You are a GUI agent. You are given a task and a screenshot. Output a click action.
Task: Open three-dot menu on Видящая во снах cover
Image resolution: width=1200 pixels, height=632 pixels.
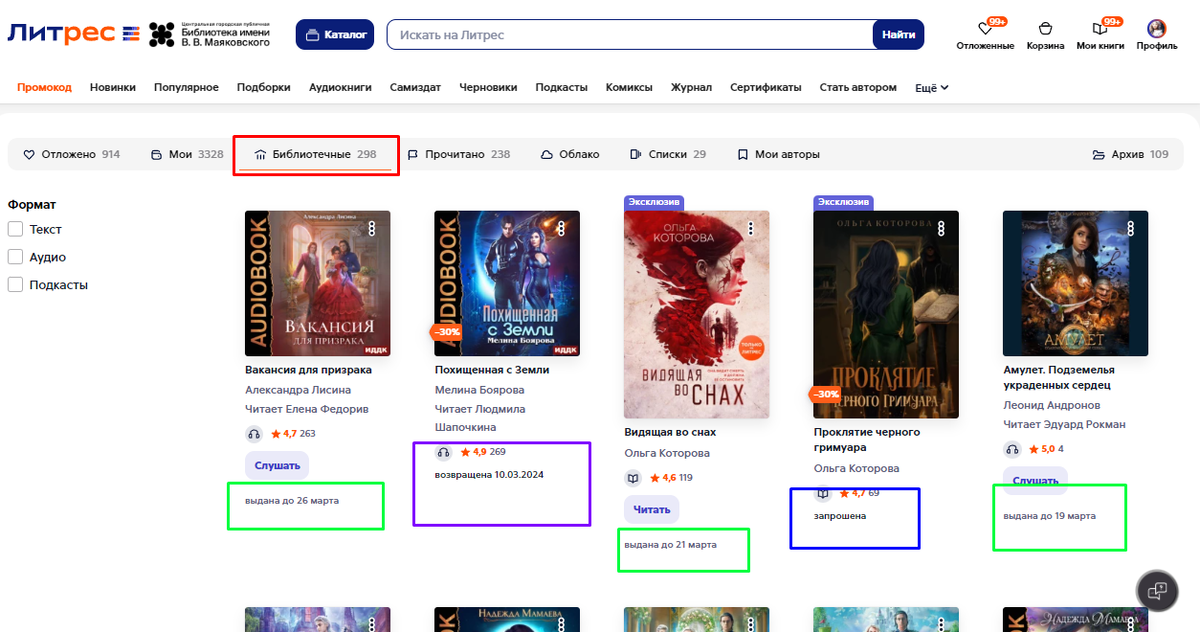[x=751, y=229]
